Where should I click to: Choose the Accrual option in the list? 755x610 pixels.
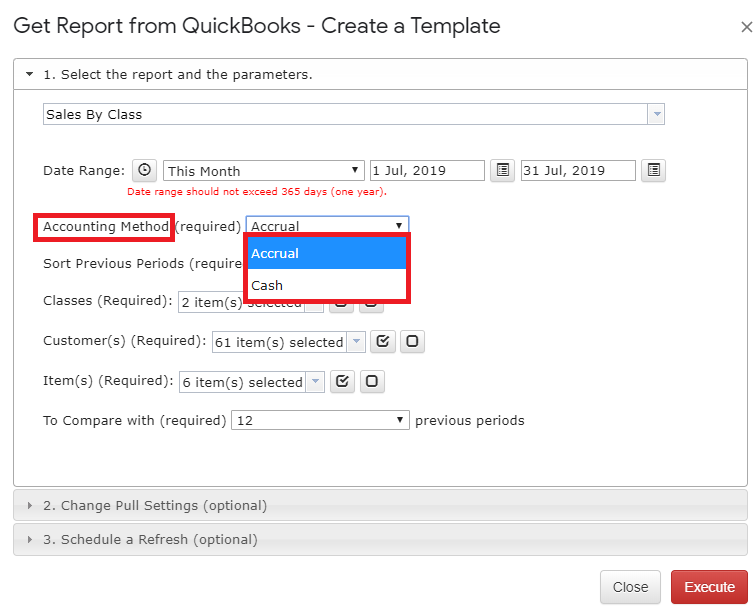click(327, 253)
